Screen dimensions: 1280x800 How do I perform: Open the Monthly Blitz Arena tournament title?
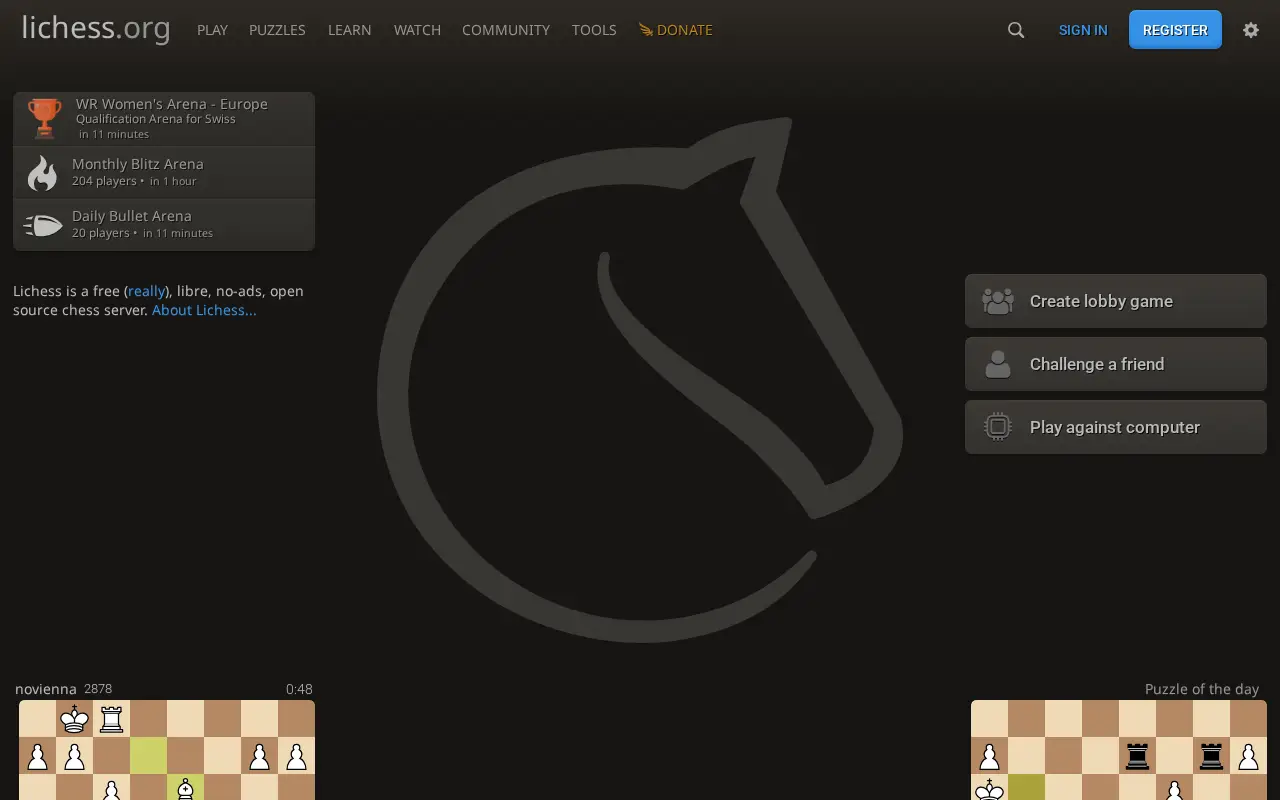138,164
